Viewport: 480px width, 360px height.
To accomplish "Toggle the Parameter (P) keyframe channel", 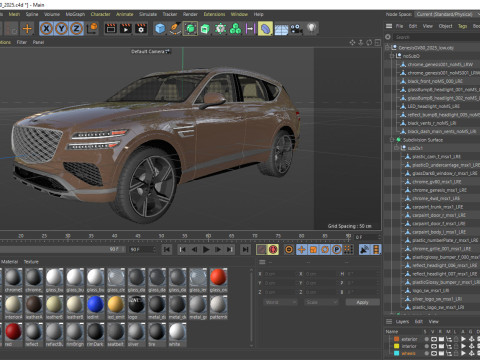I will (x=337, y=249).
